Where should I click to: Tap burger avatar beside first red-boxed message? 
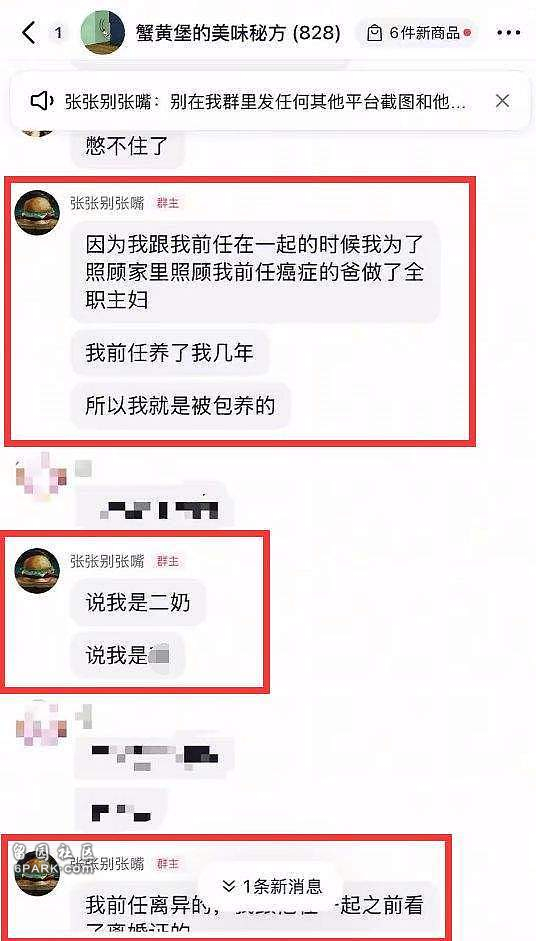(x=37, y=212)
